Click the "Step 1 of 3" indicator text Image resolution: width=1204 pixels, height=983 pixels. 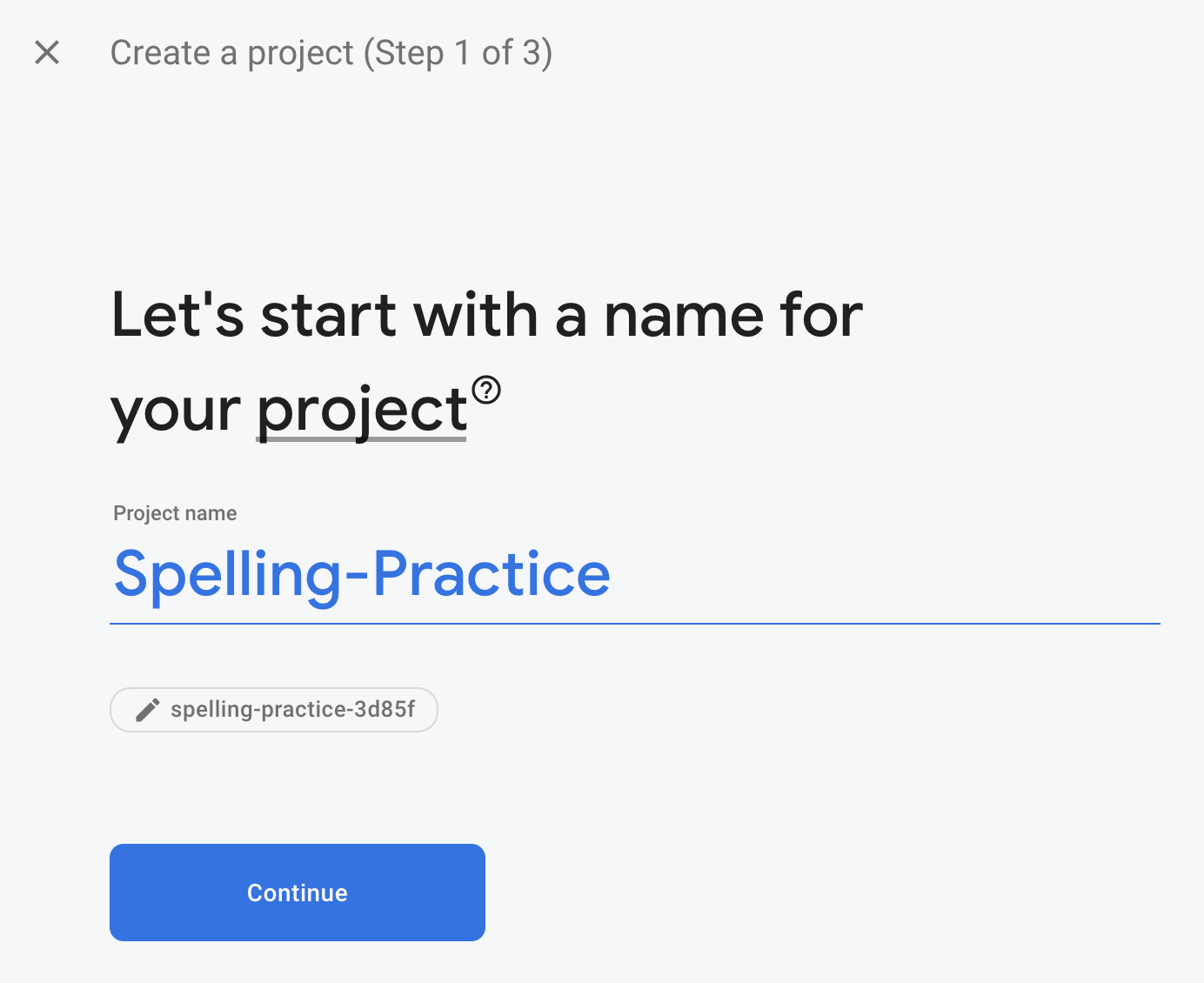tap(458, 53)
